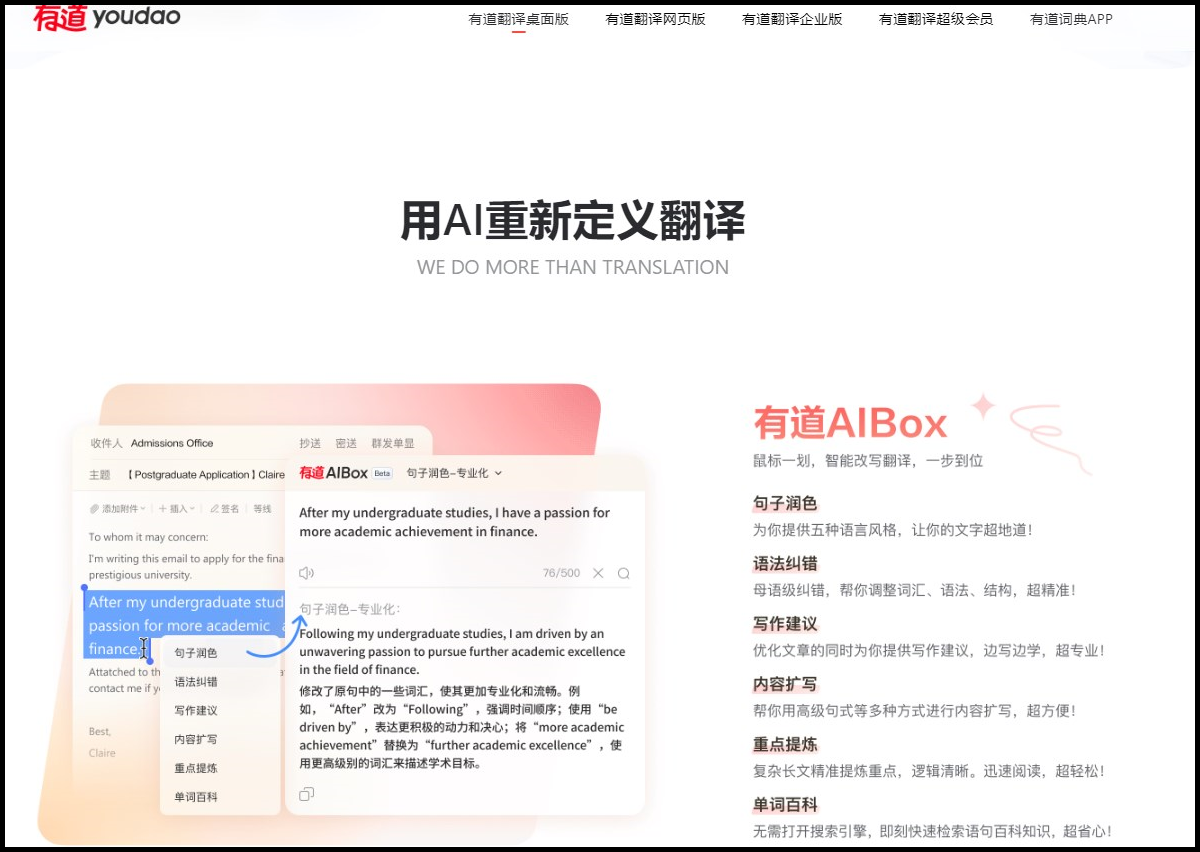Click the 内容扩写 feature heading on the right
This screenshot has width=1200, height=852.
click(785, 684)
